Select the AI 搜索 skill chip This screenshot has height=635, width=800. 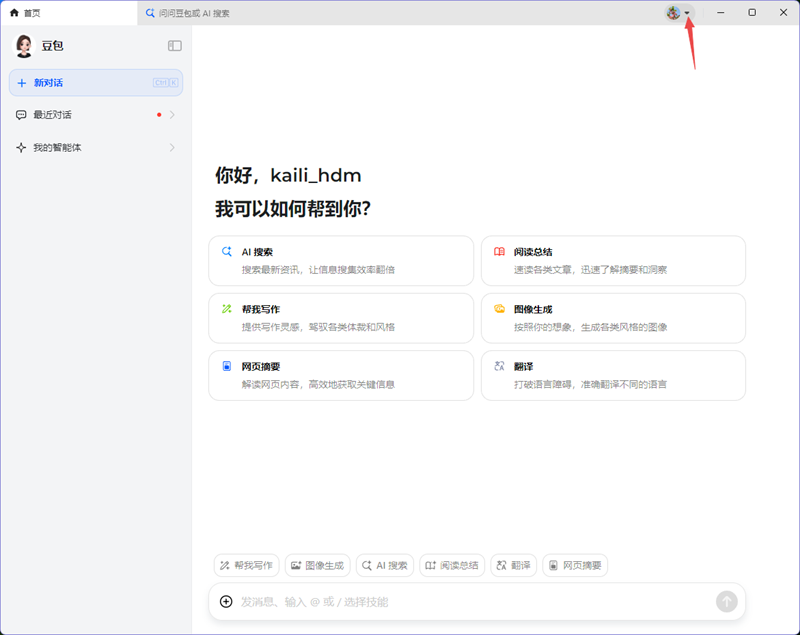coord(384,565)
